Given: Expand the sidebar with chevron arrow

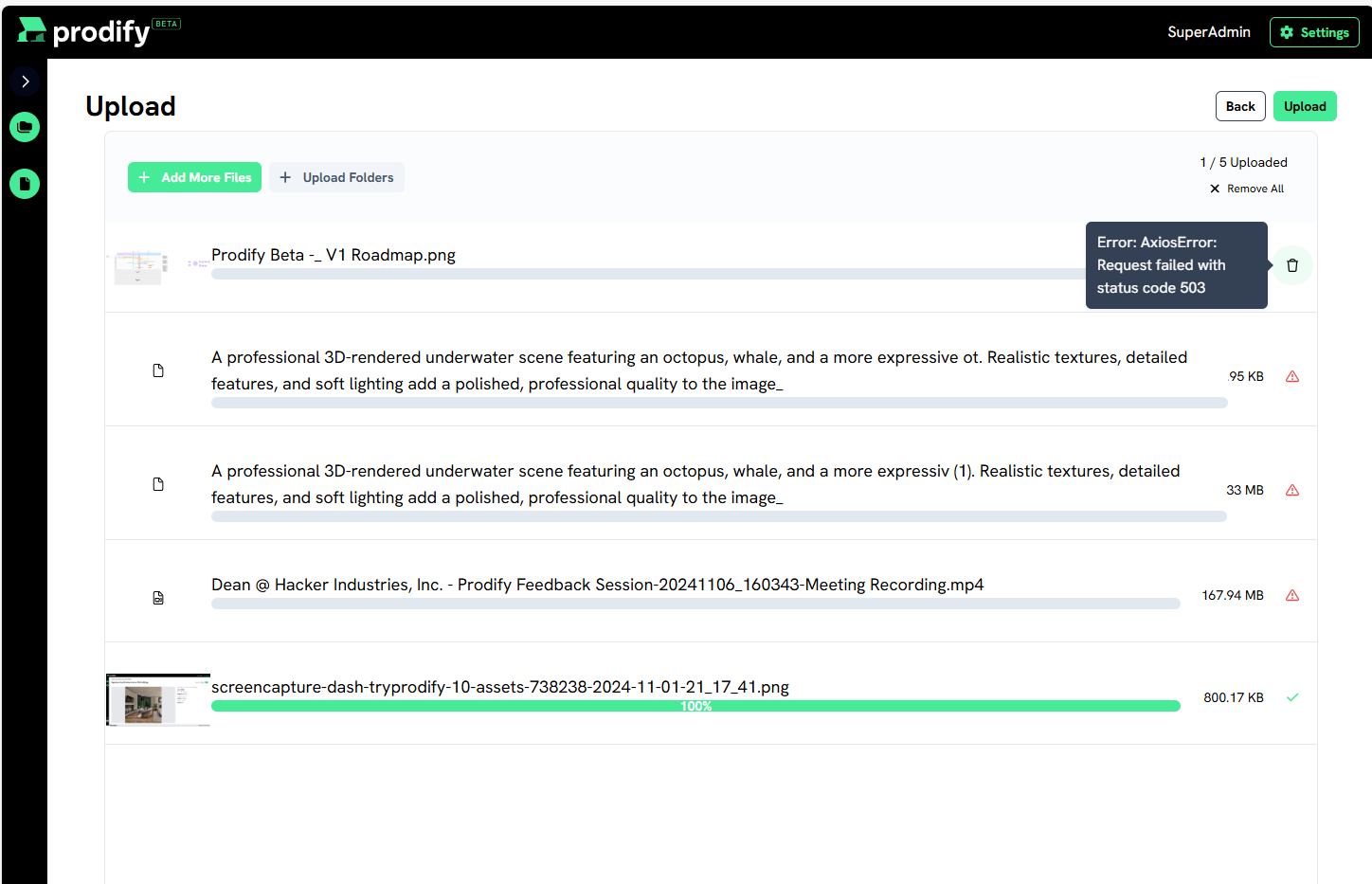Looking at the screenshot, I should [26, 81].
